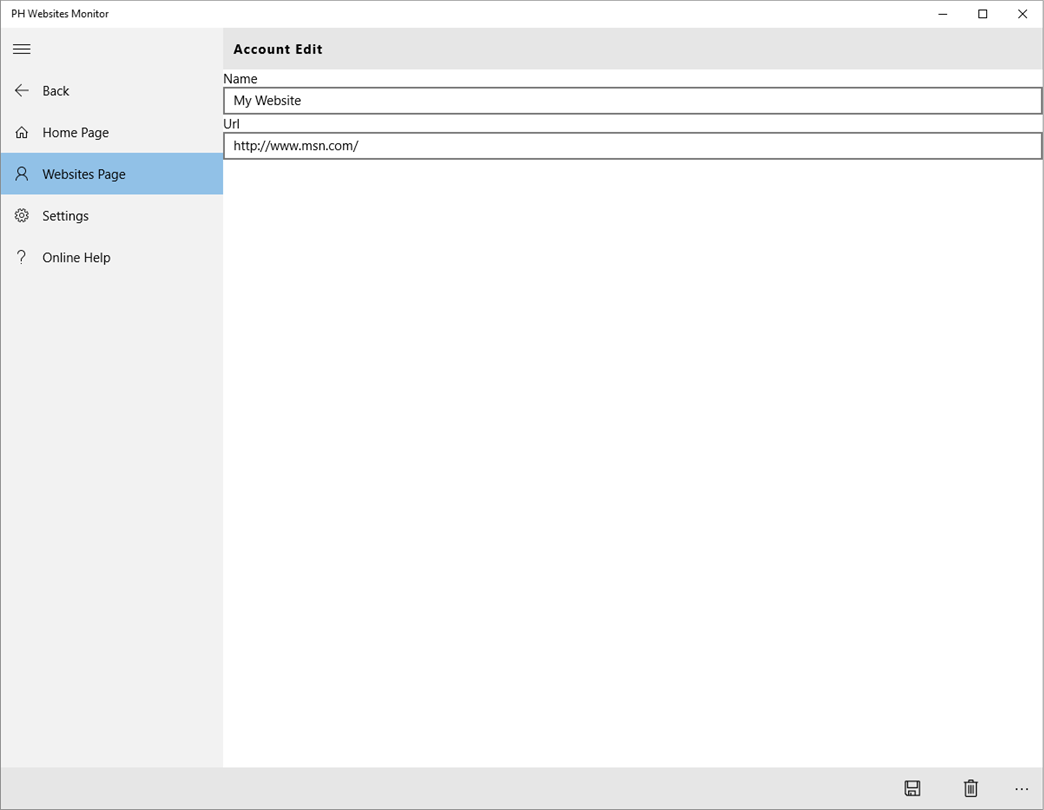
Task: Expand more options via the ellipsis button
Action: tap(1021, 789)
